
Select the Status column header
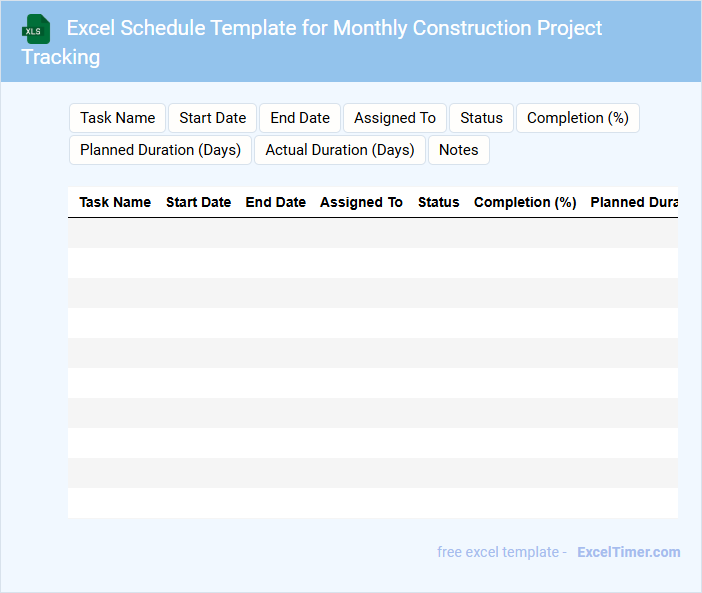tap(438, 202)
